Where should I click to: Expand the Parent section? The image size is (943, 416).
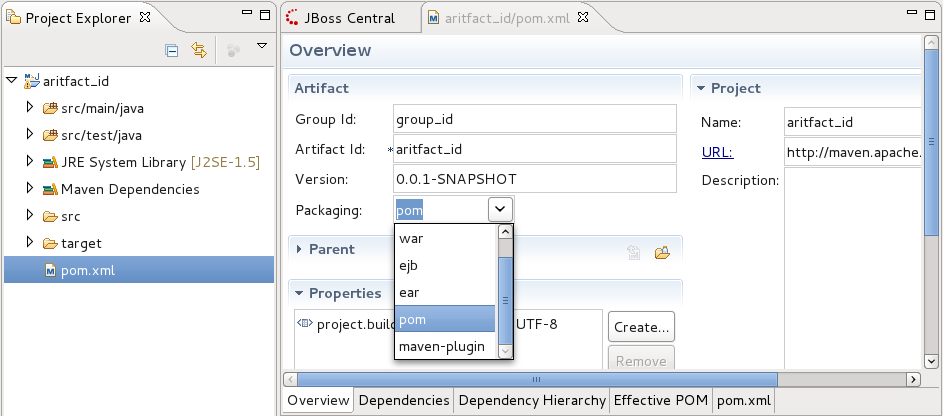(x=299, y=249)
